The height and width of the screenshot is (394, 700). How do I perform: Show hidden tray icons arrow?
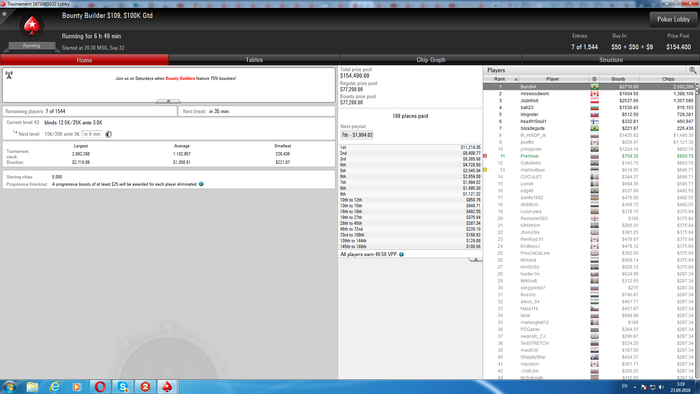[x=635, y=387]
